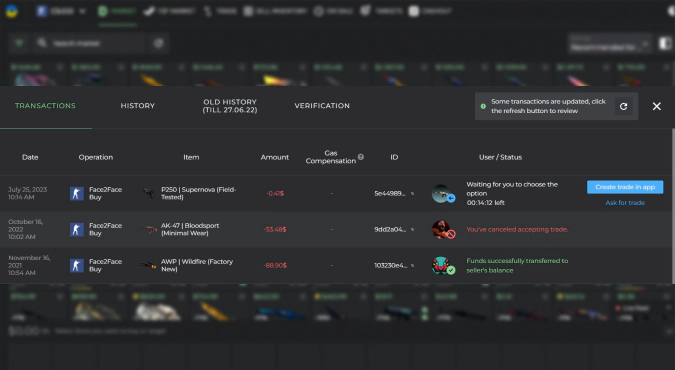The width and height of the screenshot is (675, 370).
Task: Refresh the updated transactions list
Action: coord(623,106)
